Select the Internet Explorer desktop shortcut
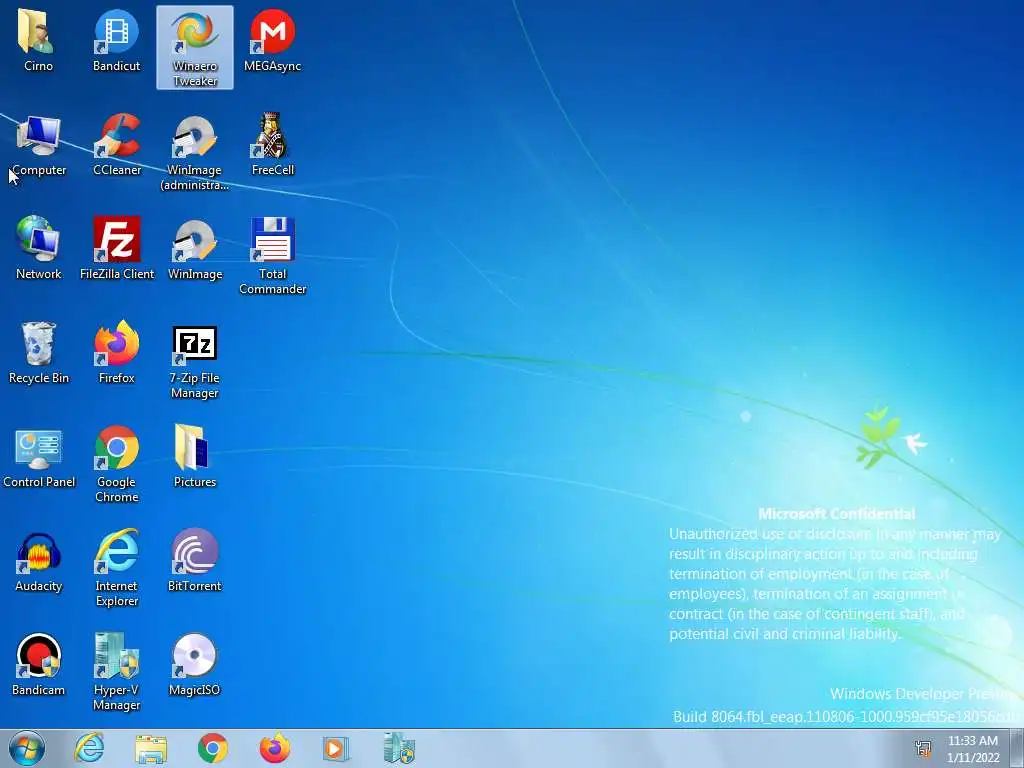Screen dimensions: 1024x768 tap(117, 568)
